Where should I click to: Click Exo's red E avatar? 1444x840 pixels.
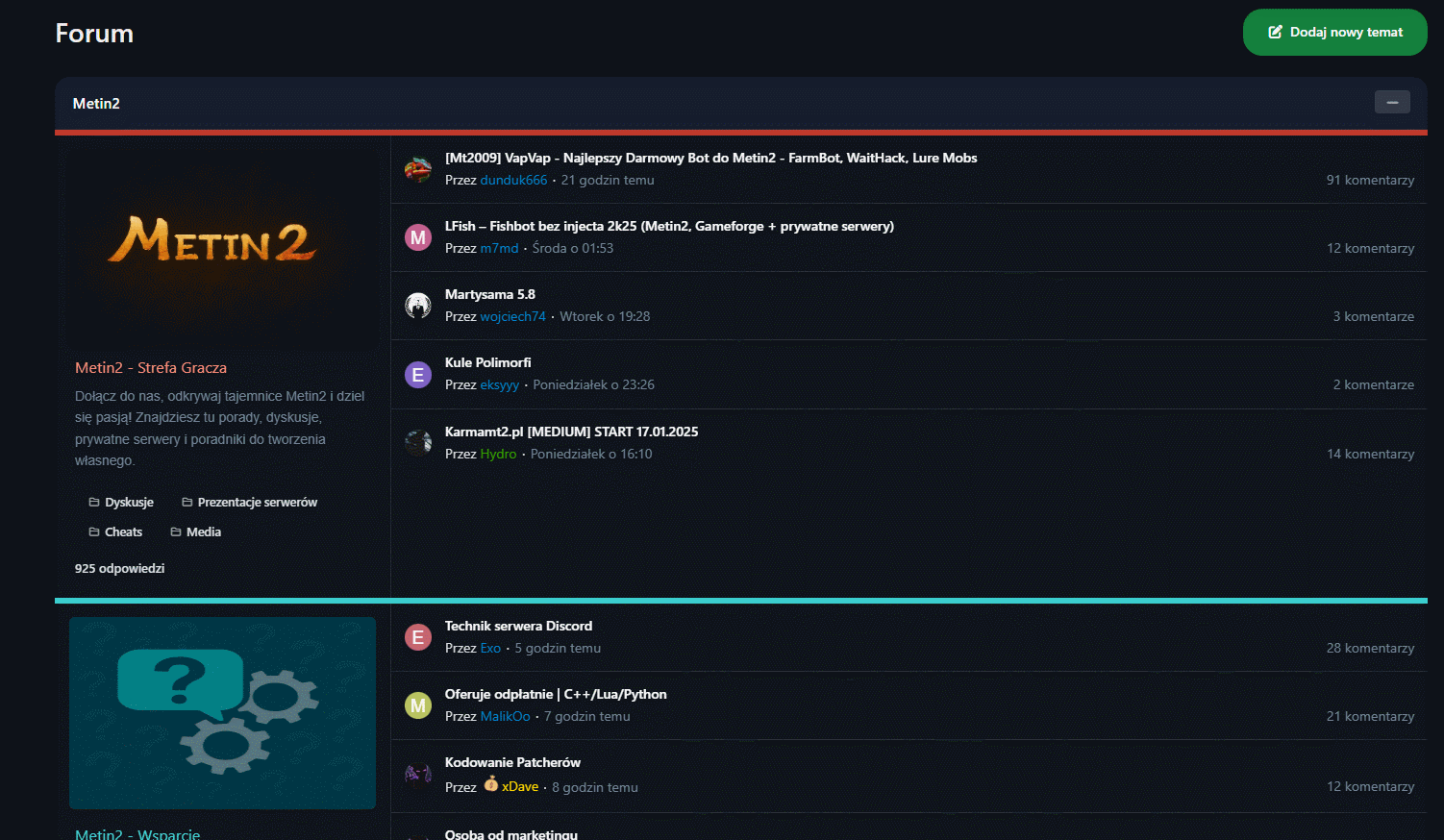[x=417, y=637]
